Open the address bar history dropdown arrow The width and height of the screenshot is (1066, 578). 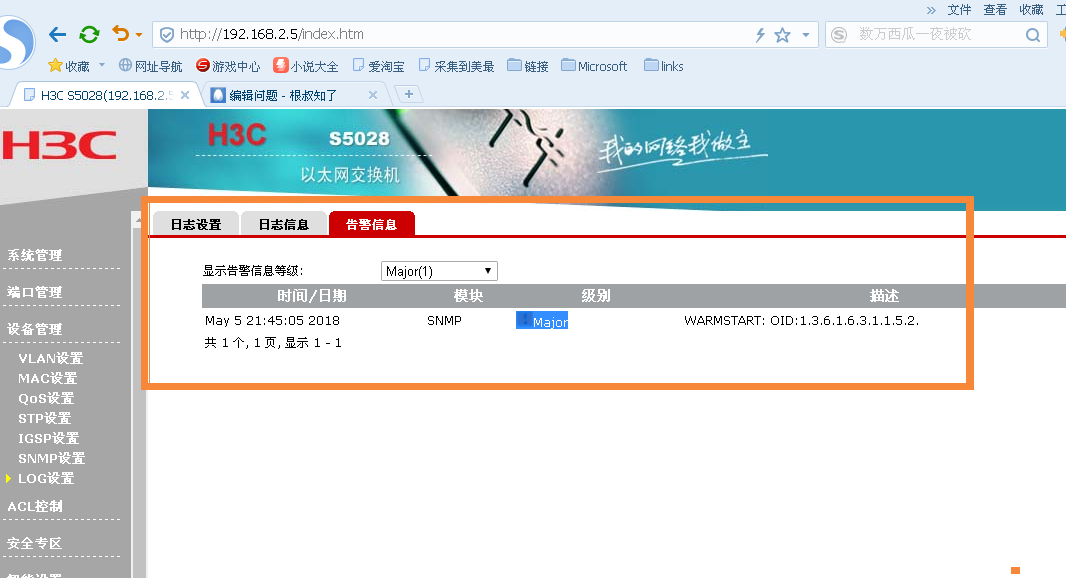pyautogui.click(x=806, y=35)
